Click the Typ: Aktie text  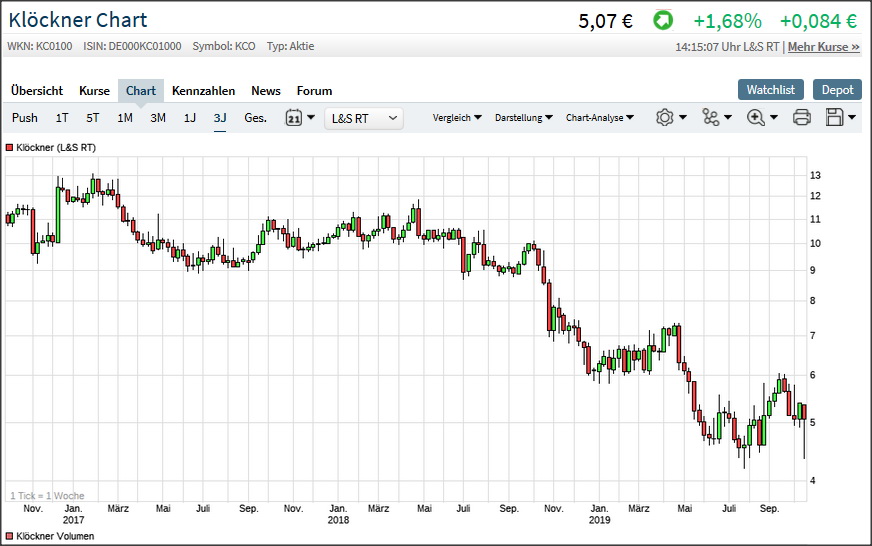pyautogui.click(x=290, y=46)
